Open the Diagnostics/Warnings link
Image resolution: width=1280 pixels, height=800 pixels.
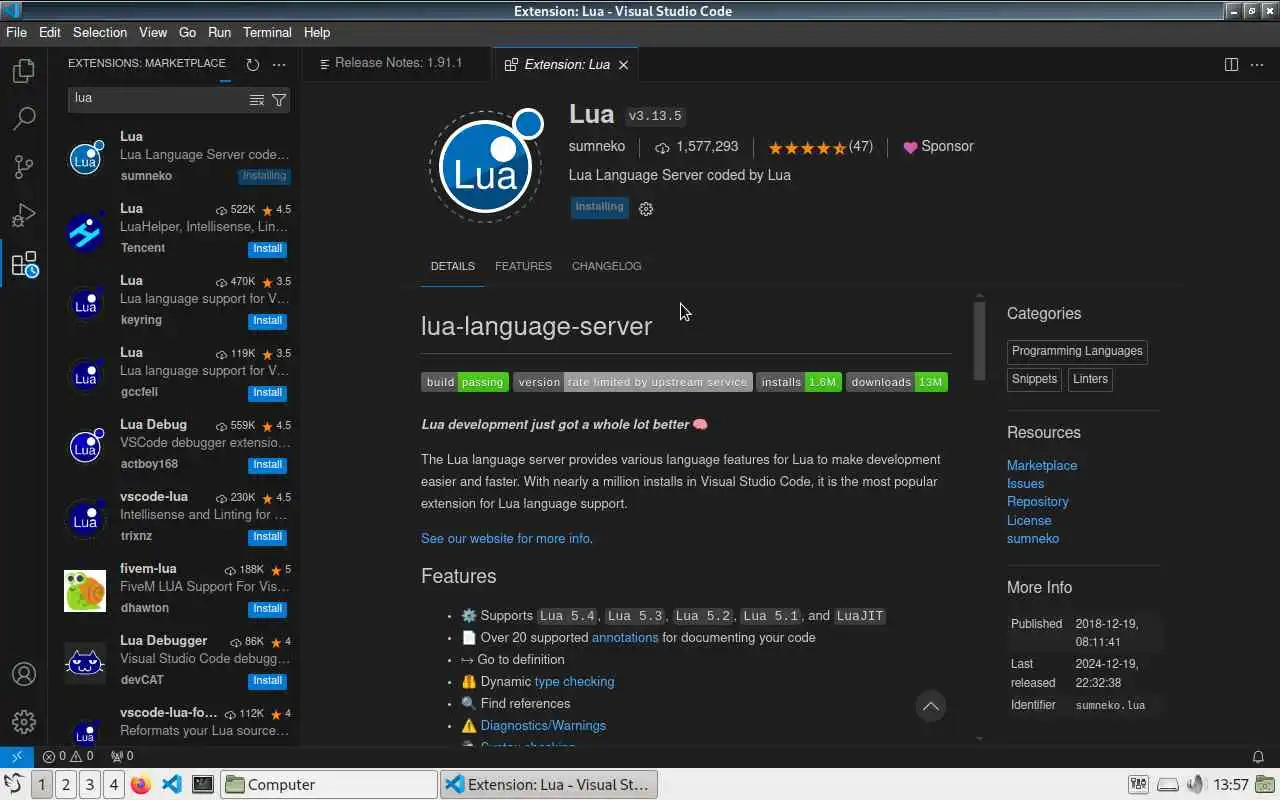tap(543, 725)
